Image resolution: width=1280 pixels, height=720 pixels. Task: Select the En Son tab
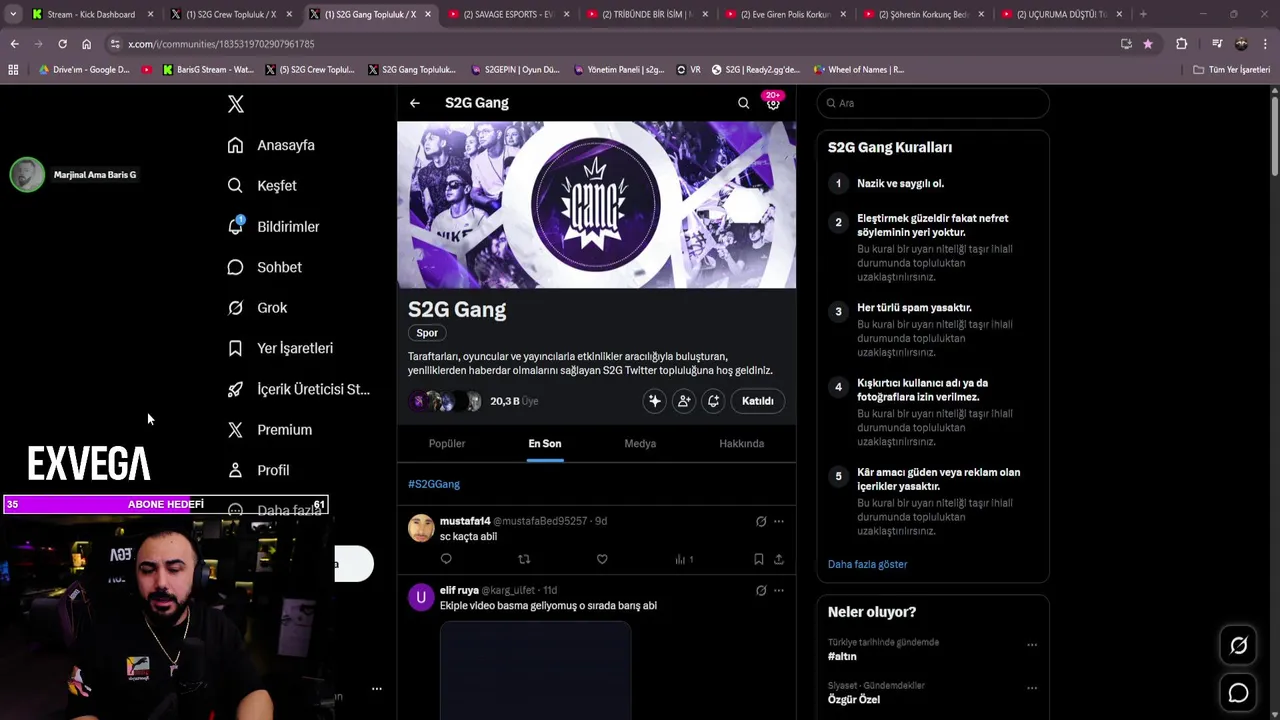545,444
